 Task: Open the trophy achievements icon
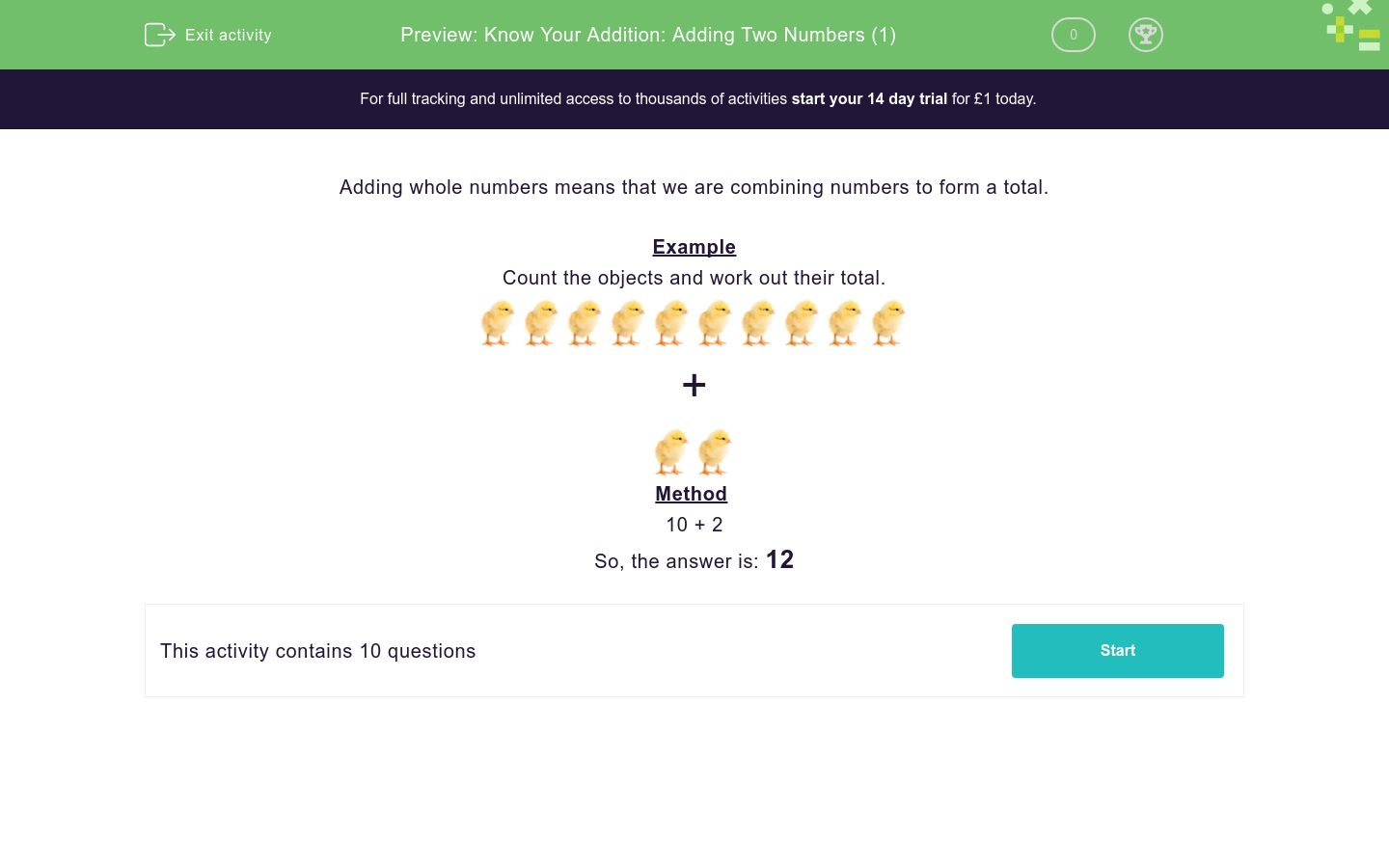(1146, 35)
